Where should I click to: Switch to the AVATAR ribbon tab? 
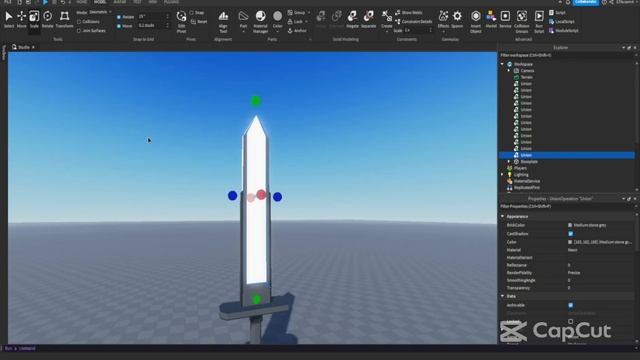coord(120,2)
